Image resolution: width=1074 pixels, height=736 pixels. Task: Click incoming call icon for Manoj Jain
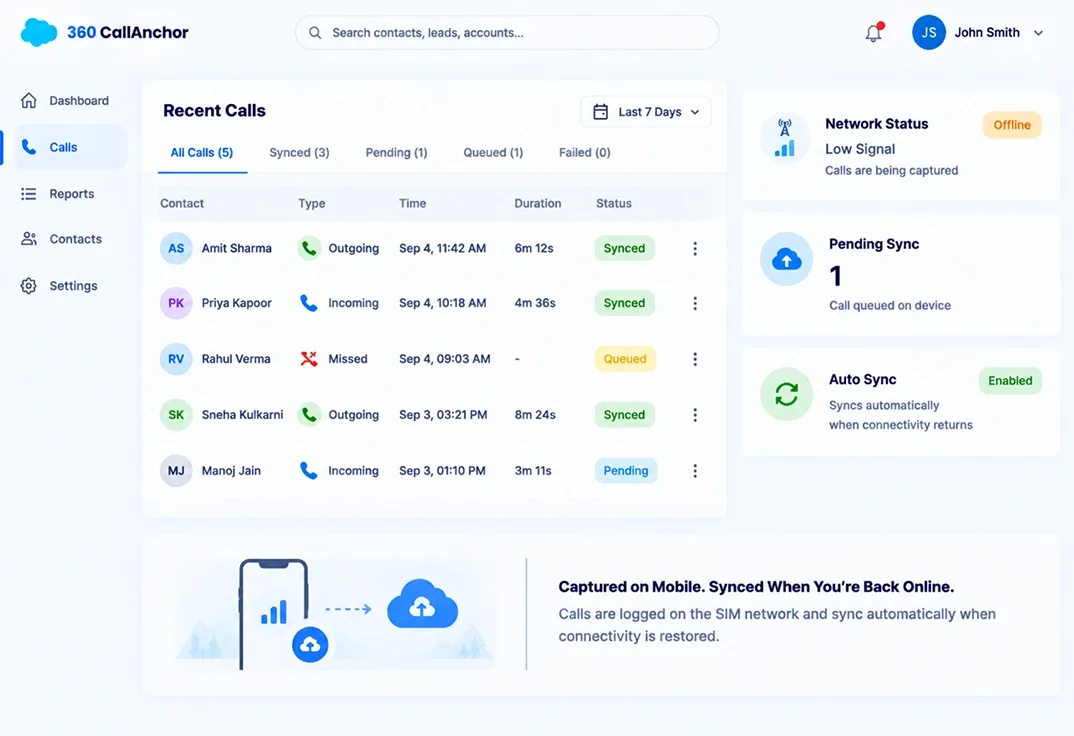click(x=309, y=471)
